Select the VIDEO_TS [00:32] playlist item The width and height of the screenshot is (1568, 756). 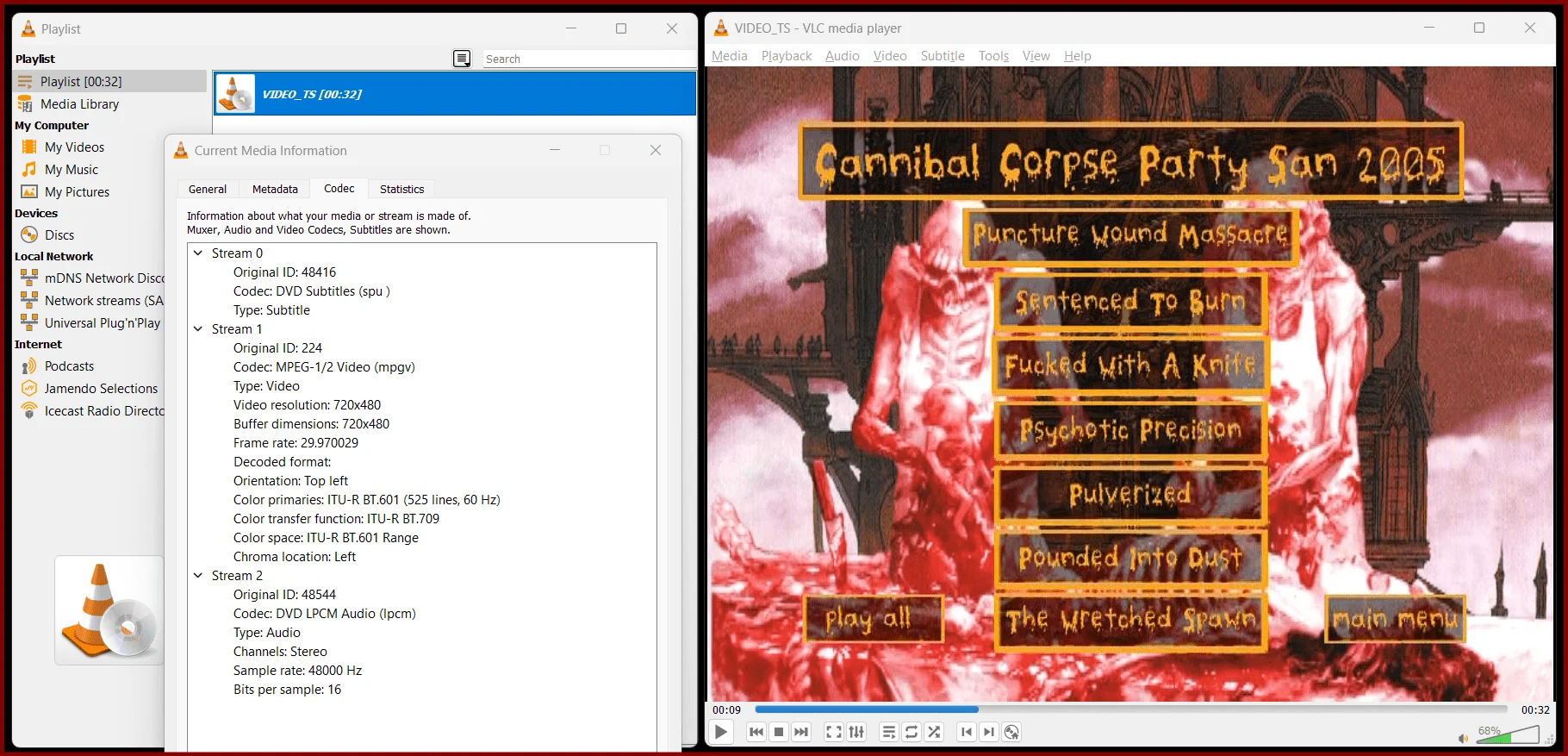click(x=455, y=93)
